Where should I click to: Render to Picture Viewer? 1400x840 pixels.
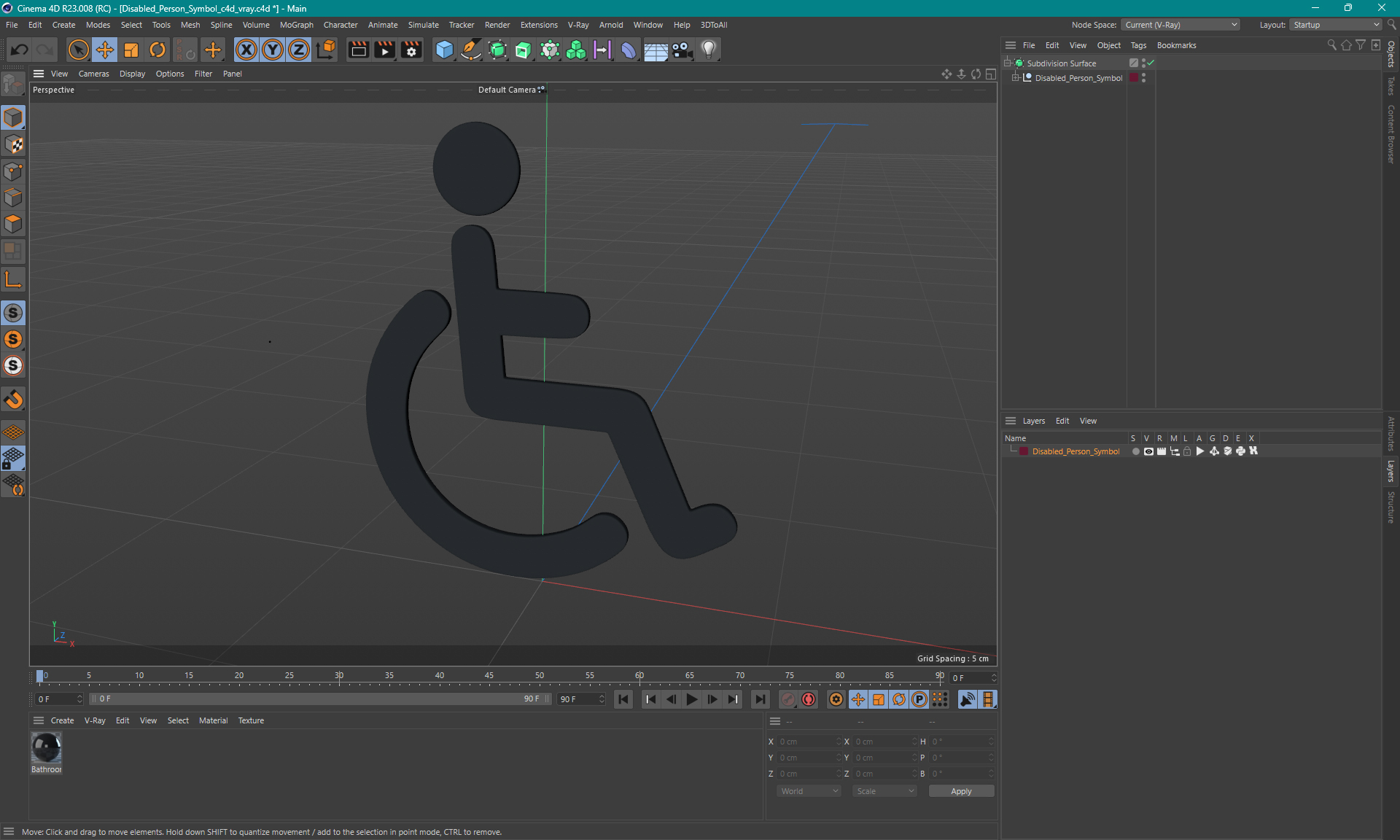click(384, 50)
